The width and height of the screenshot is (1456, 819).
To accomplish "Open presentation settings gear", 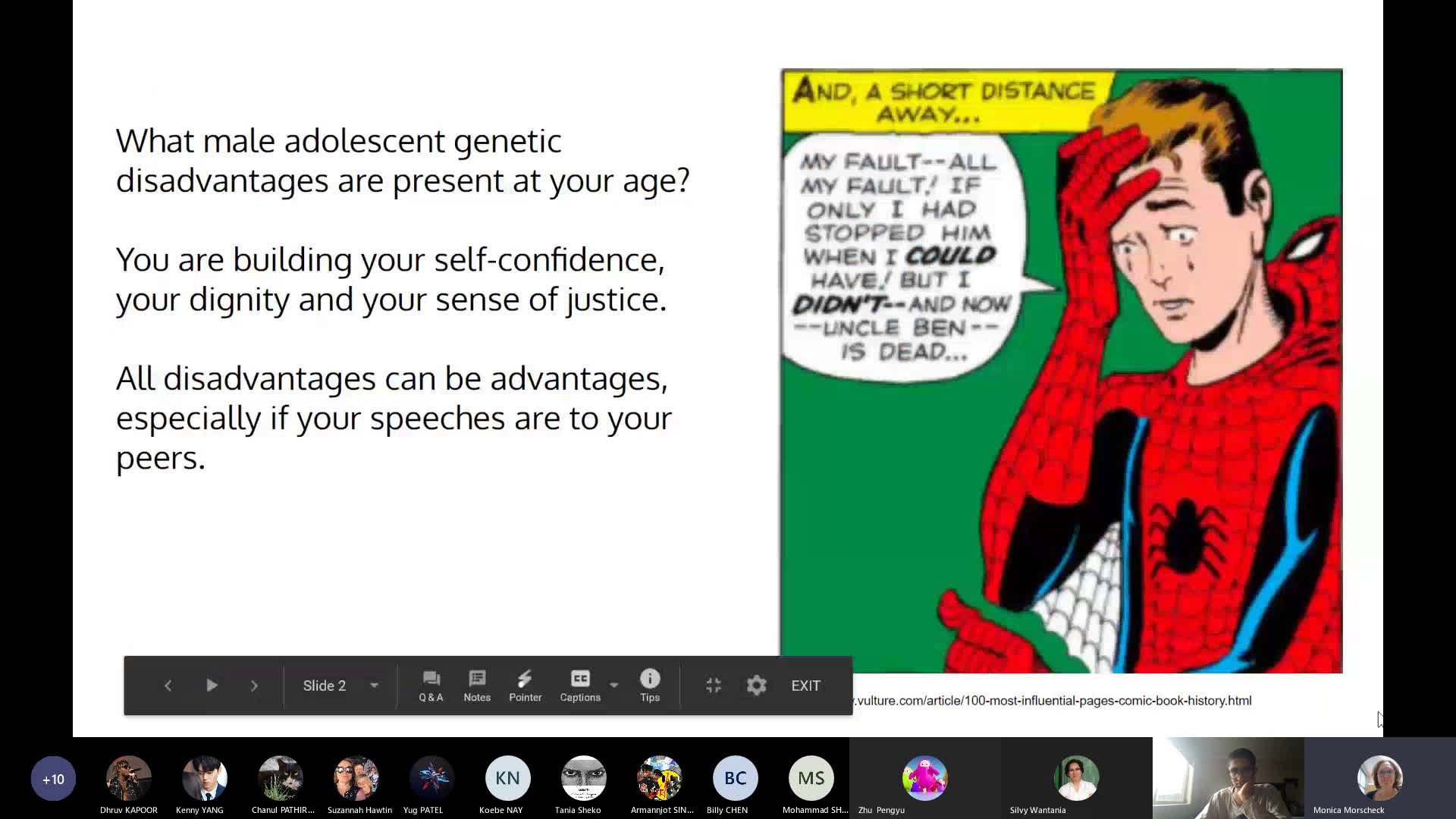I will pos(756,686).
